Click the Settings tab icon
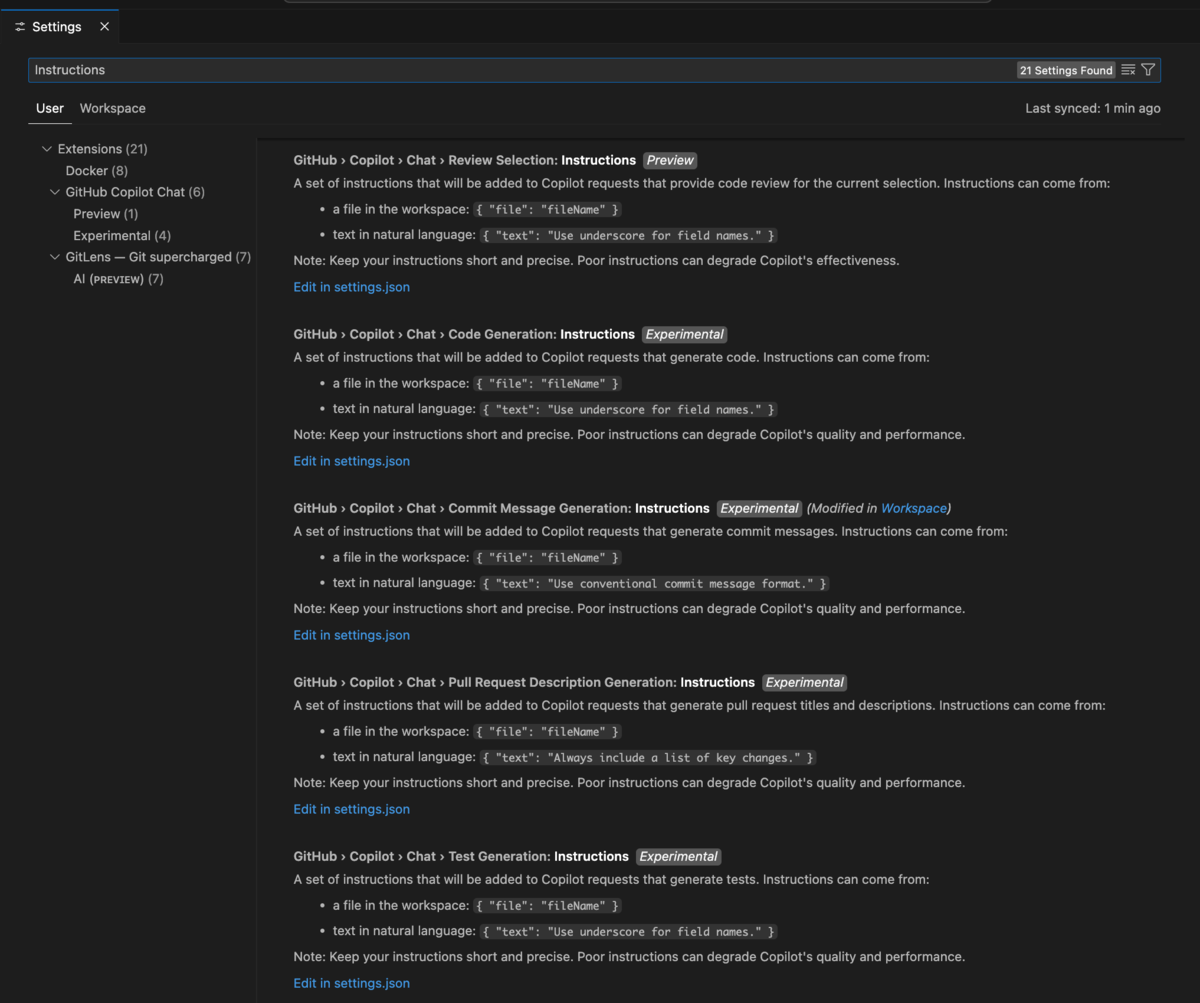1200x1003 pixels. point(20,27)
